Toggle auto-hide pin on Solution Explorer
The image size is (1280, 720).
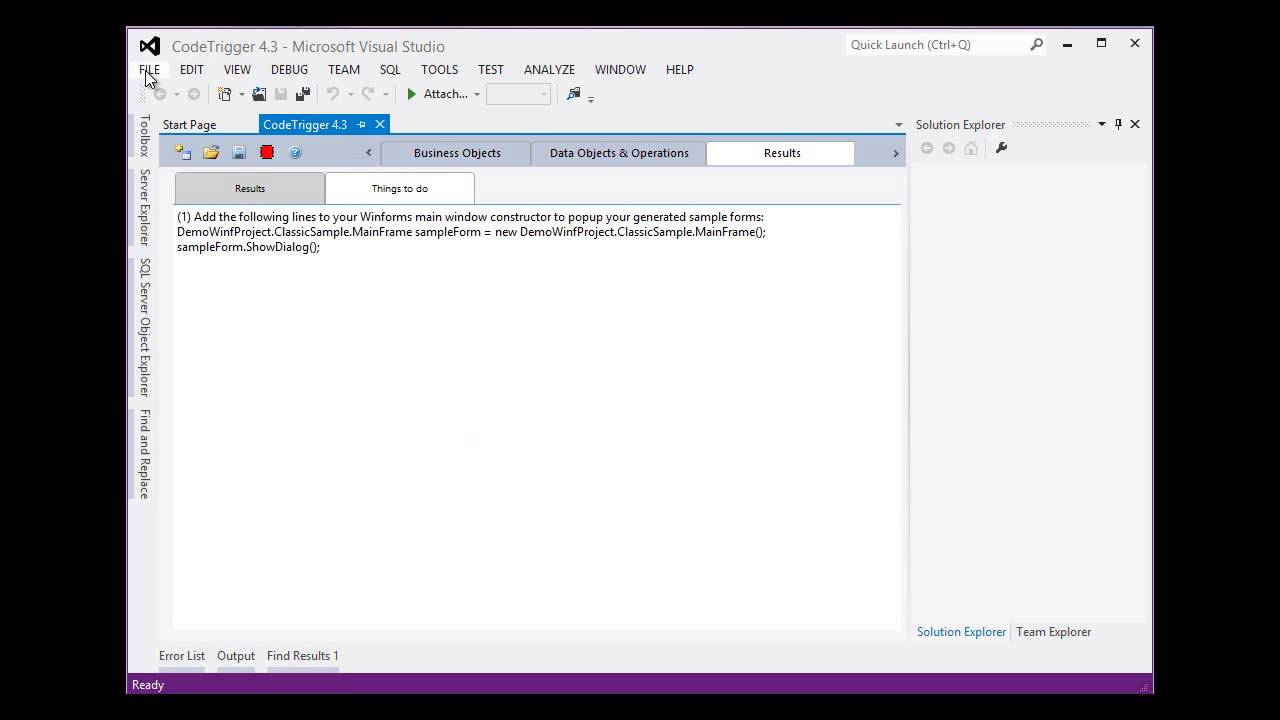(x=1118, y=124)
